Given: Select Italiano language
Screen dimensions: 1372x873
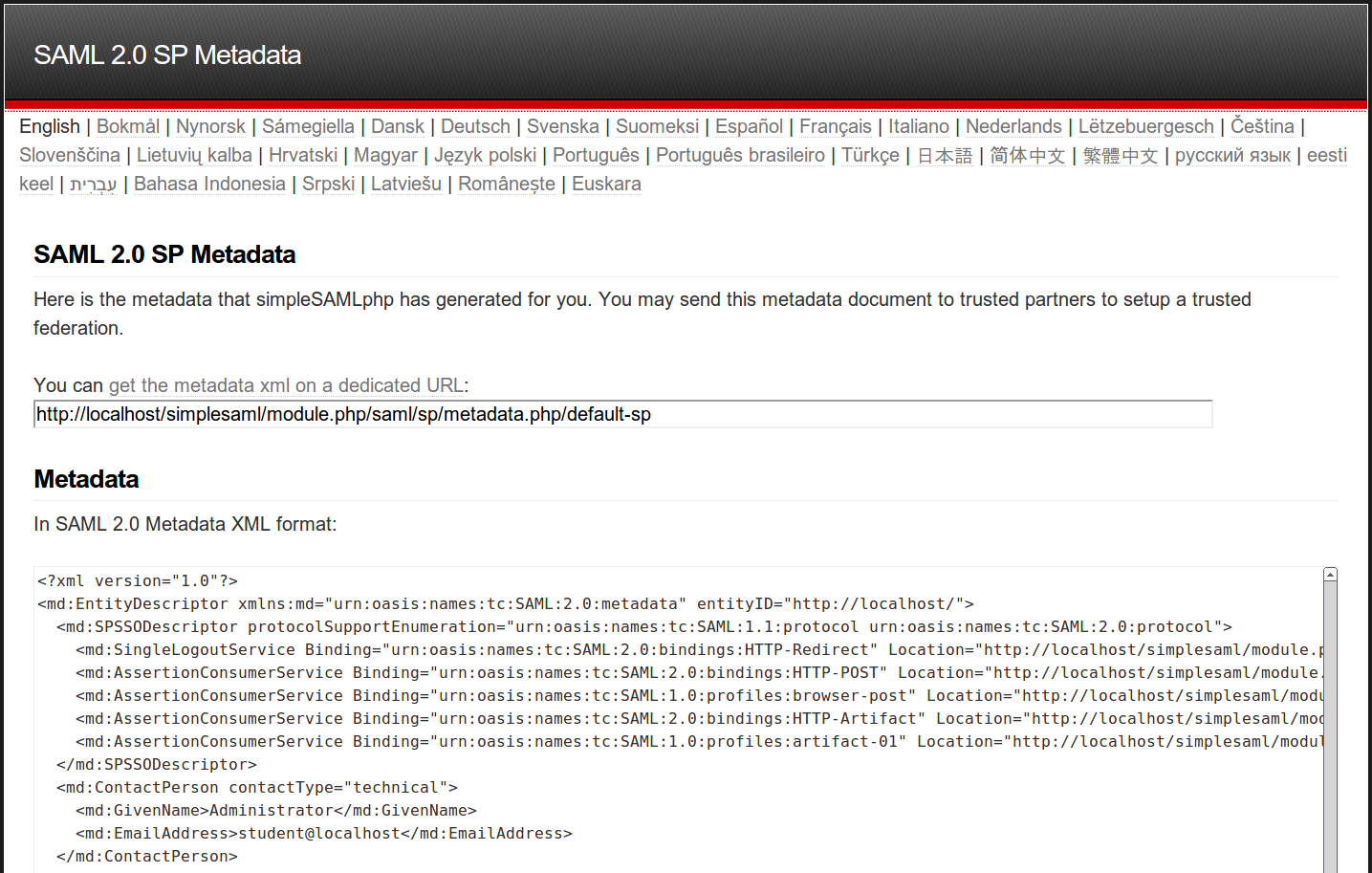Looking at the screenshot, I should point(919,126).
